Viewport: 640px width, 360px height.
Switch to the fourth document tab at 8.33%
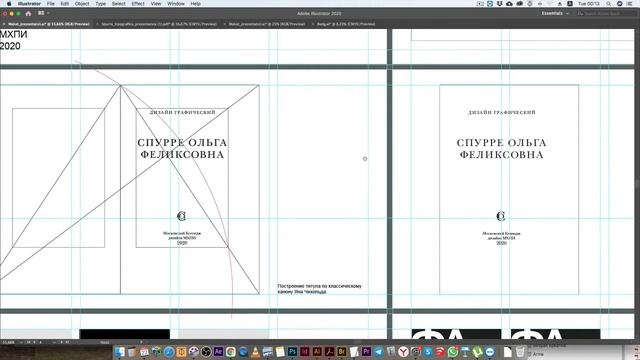point(345,24)
